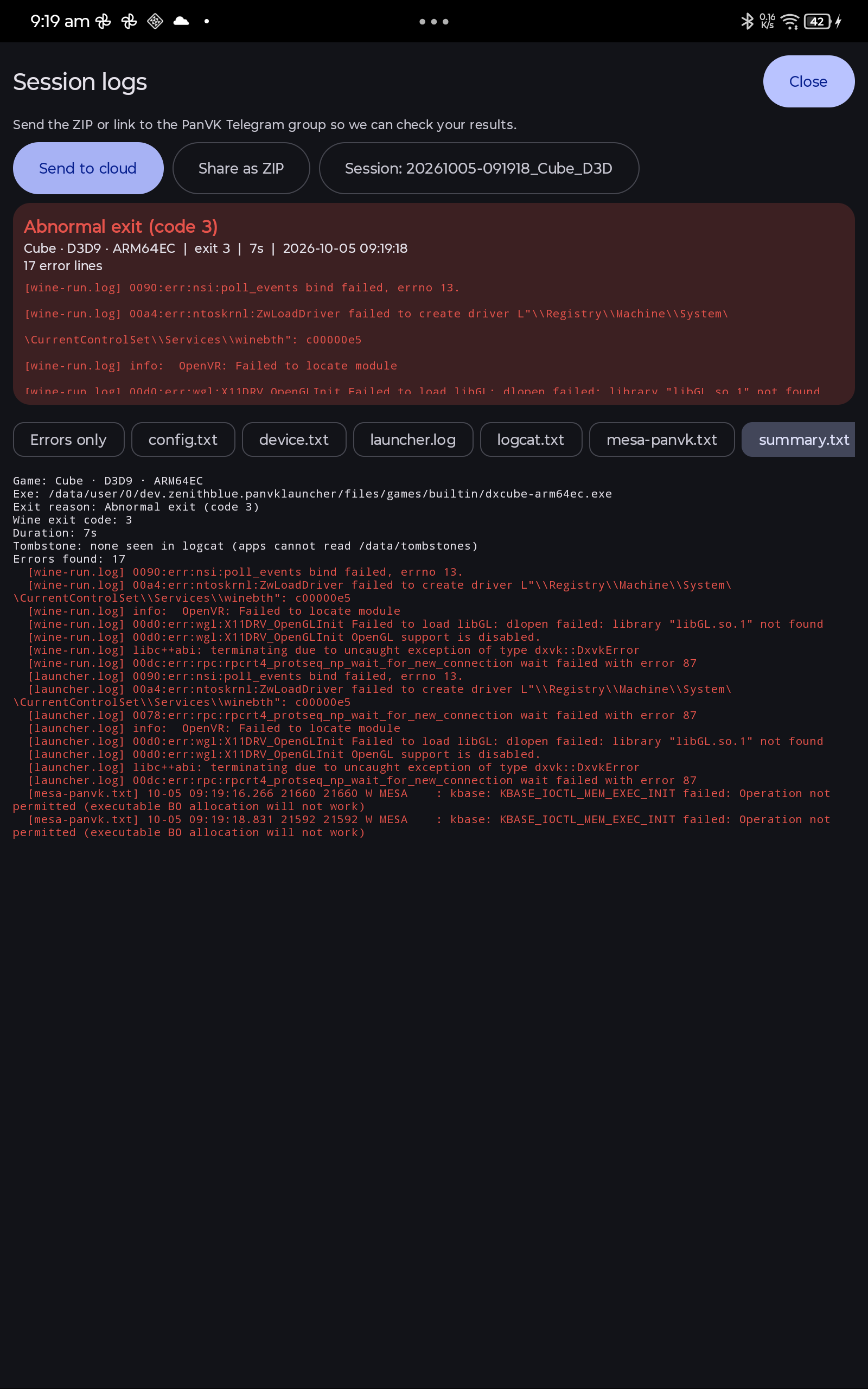The height and width of the screenshot is (1389, 868).
Task: Tap the 9:19 am clock
Action: click(60, 21)
